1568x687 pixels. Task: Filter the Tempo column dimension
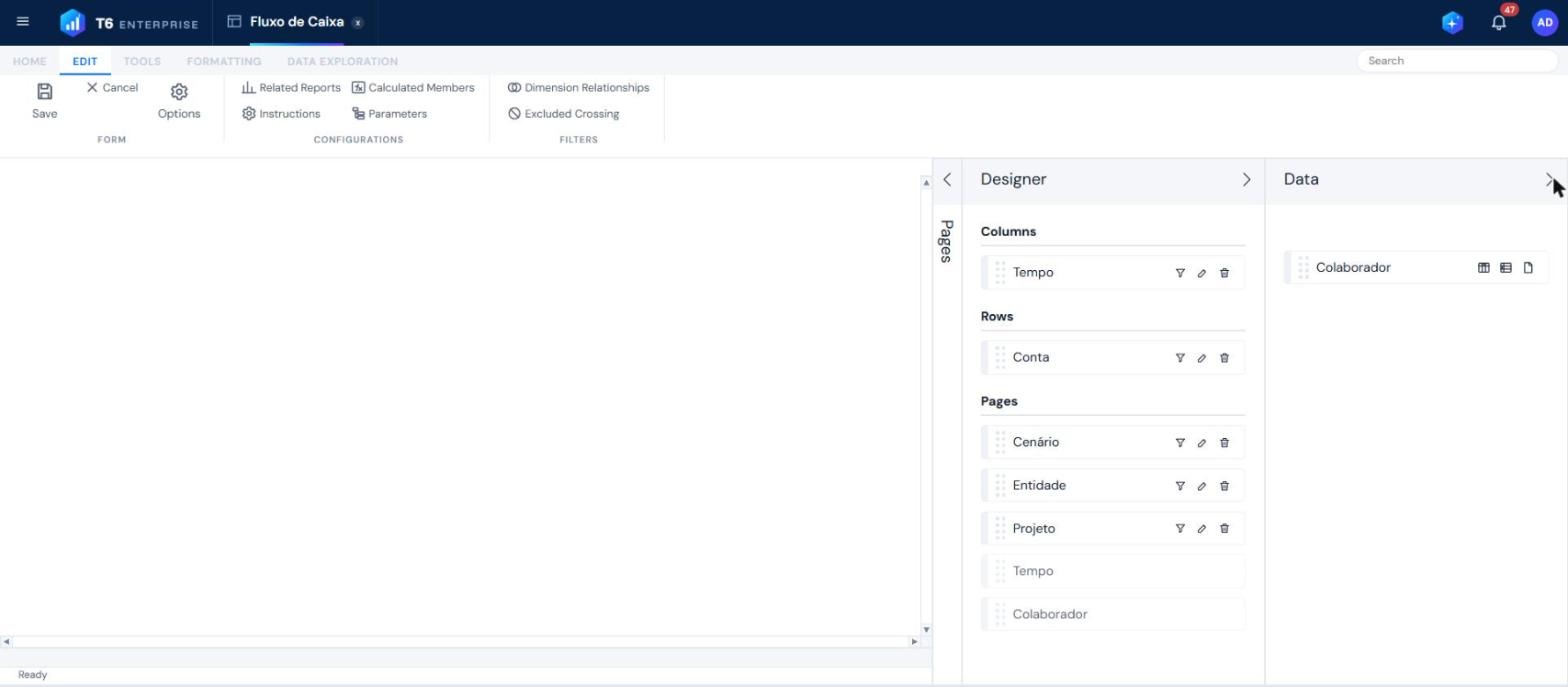(1180, 273)
